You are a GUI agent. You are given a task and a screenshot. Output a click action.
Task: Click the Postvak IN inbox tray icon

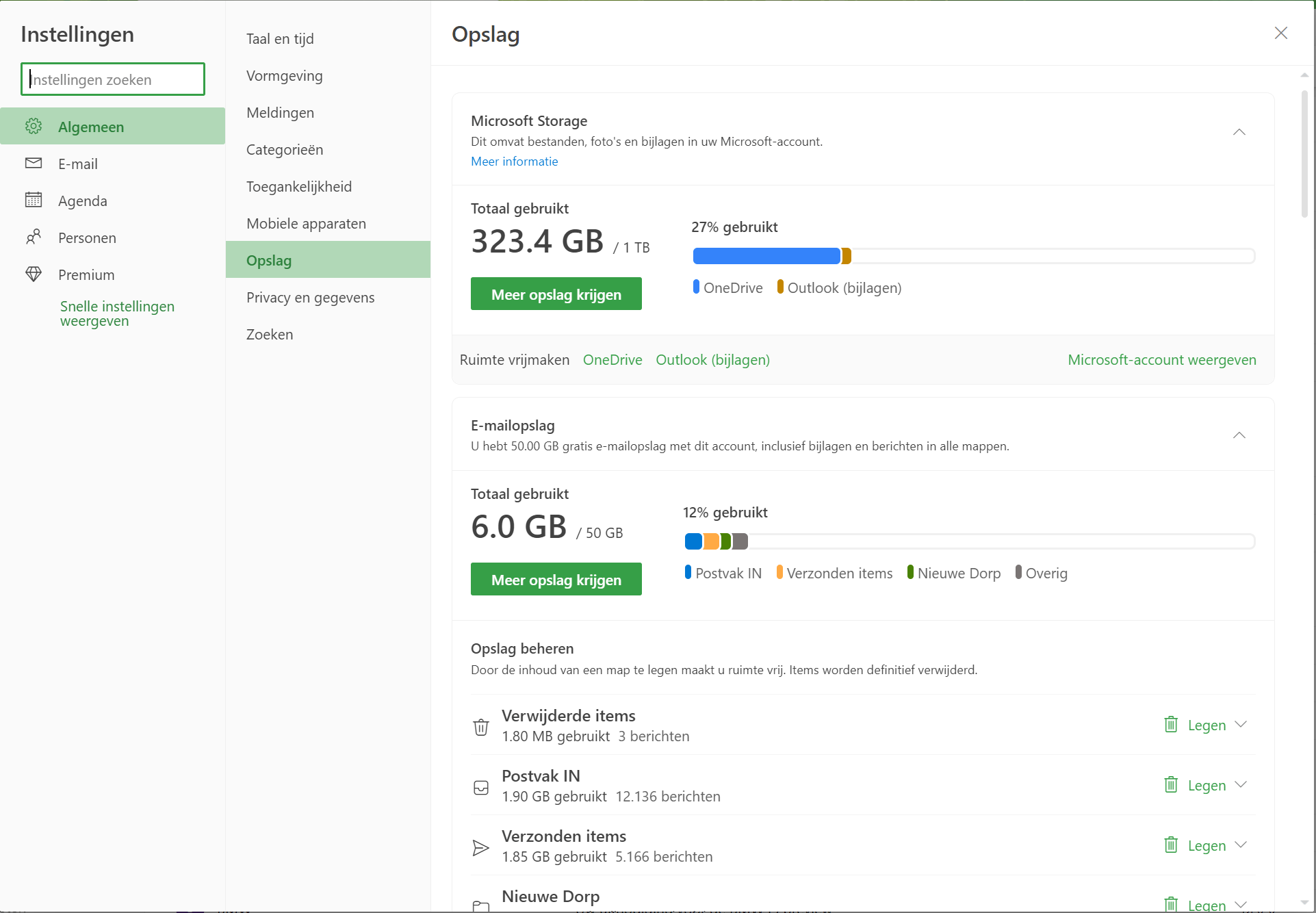[481, 787]
